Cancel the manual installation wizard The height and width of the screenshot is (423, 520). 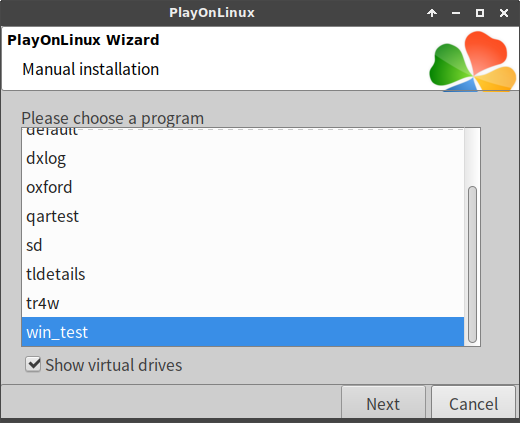(473, 404)
